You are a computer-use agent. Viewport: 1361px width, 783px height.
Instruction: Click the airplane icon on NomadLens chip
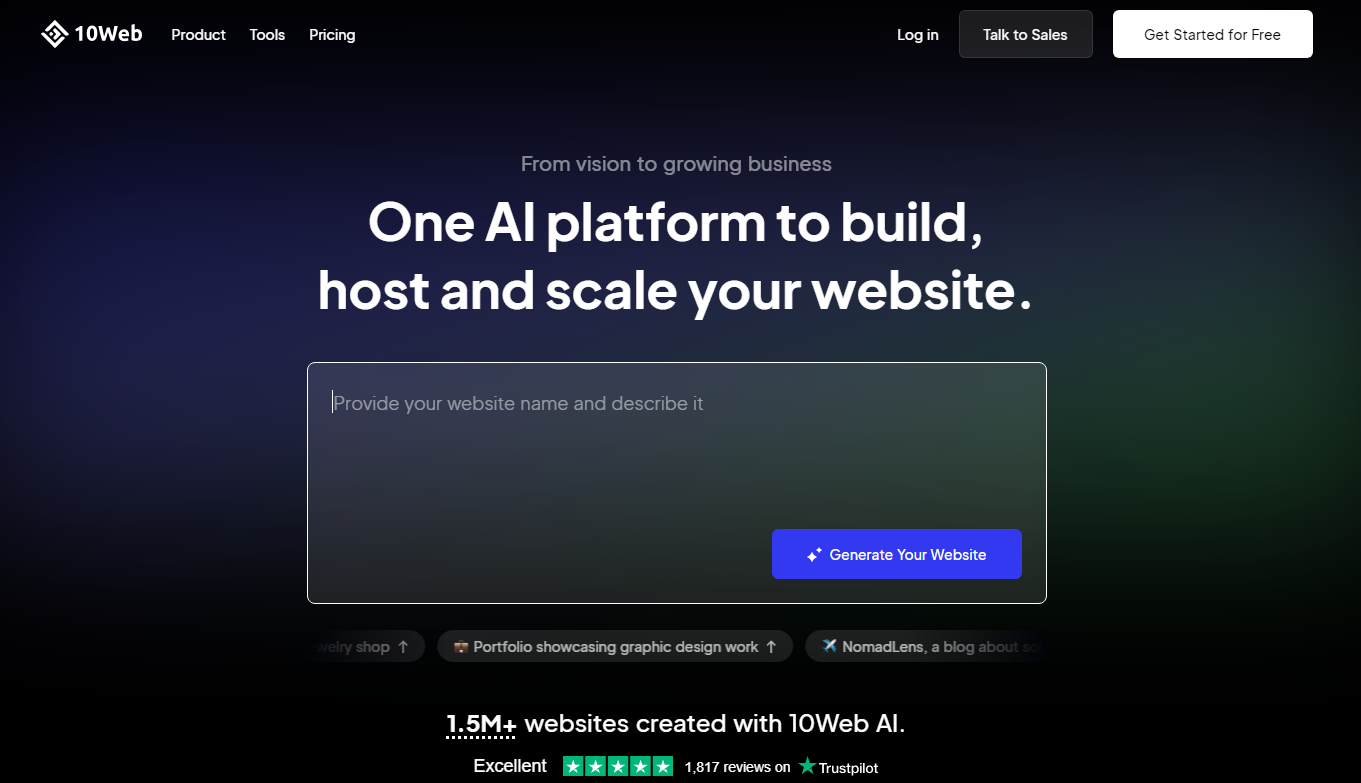[x=829, y=646]
